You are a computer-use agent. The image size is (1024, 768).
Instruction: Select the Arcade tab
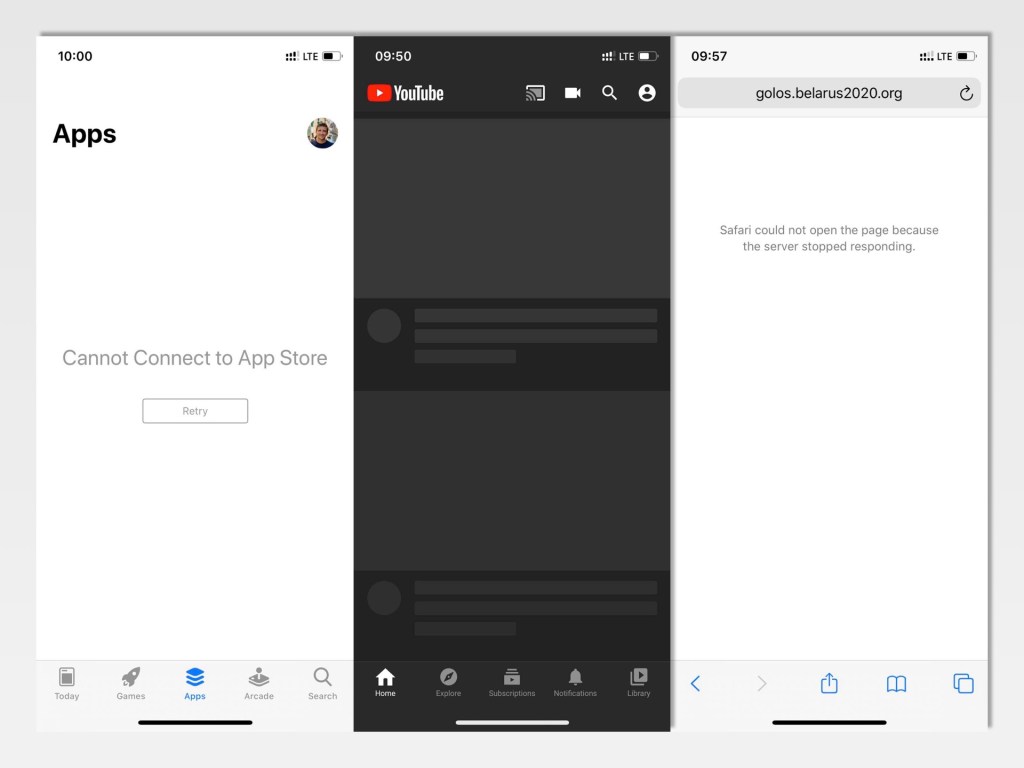click(x=259, y=683)
